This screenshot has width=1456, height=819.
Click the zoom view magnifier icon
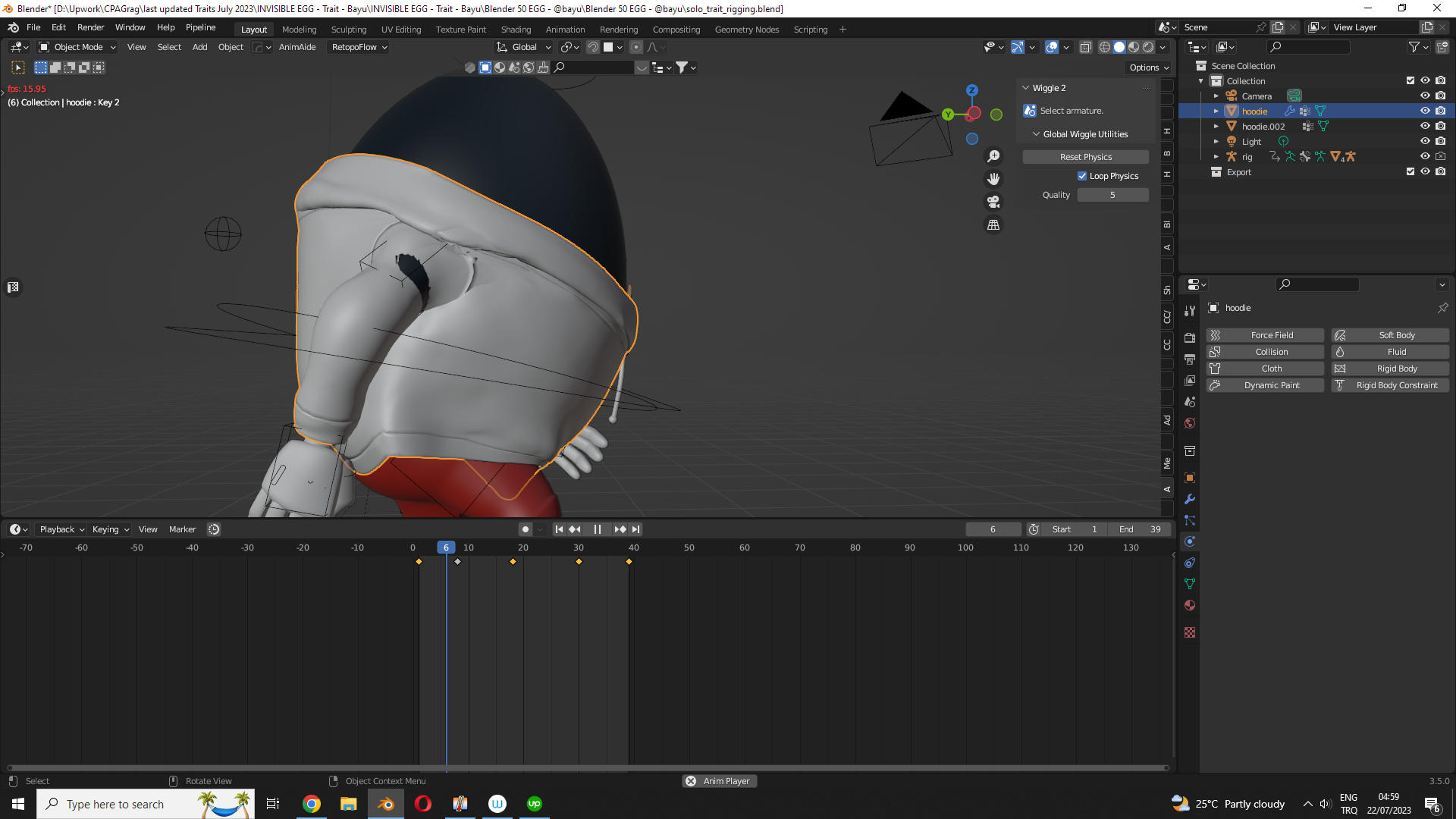(x=993, y=156)
